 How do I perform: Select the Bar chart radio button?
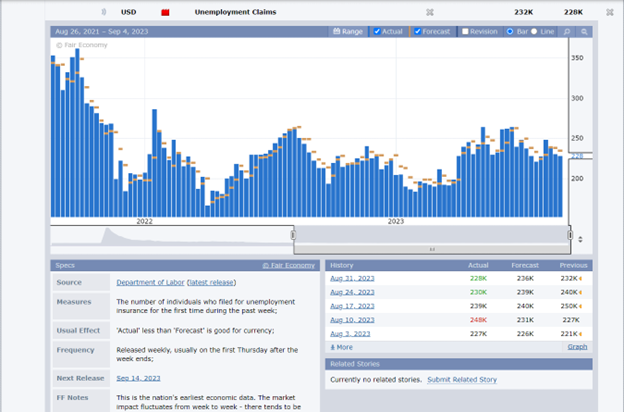[x=510, y=31]
